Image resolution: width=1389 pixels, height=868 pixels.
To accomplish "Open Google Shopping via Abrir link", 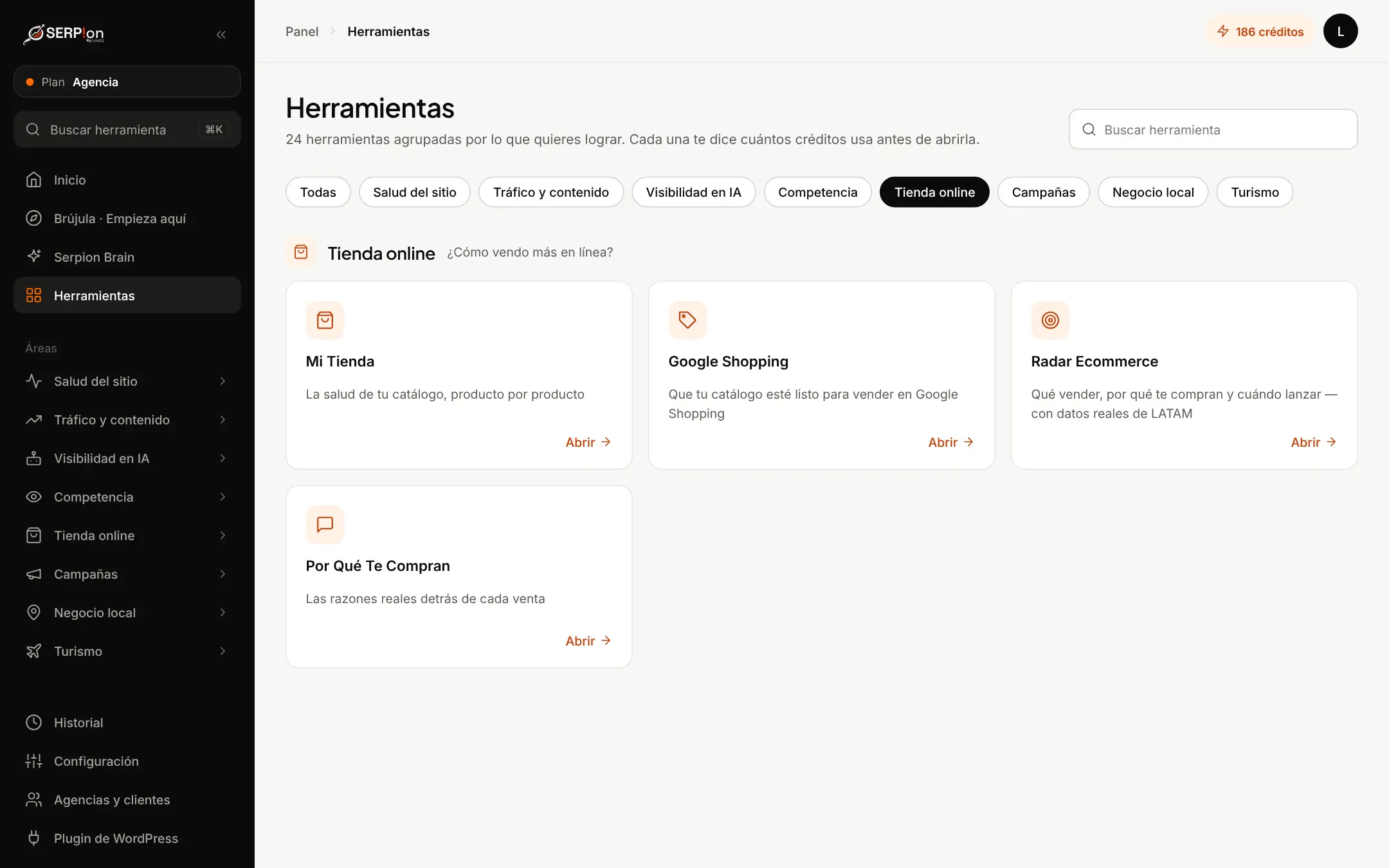I will (x=951, y=442).
